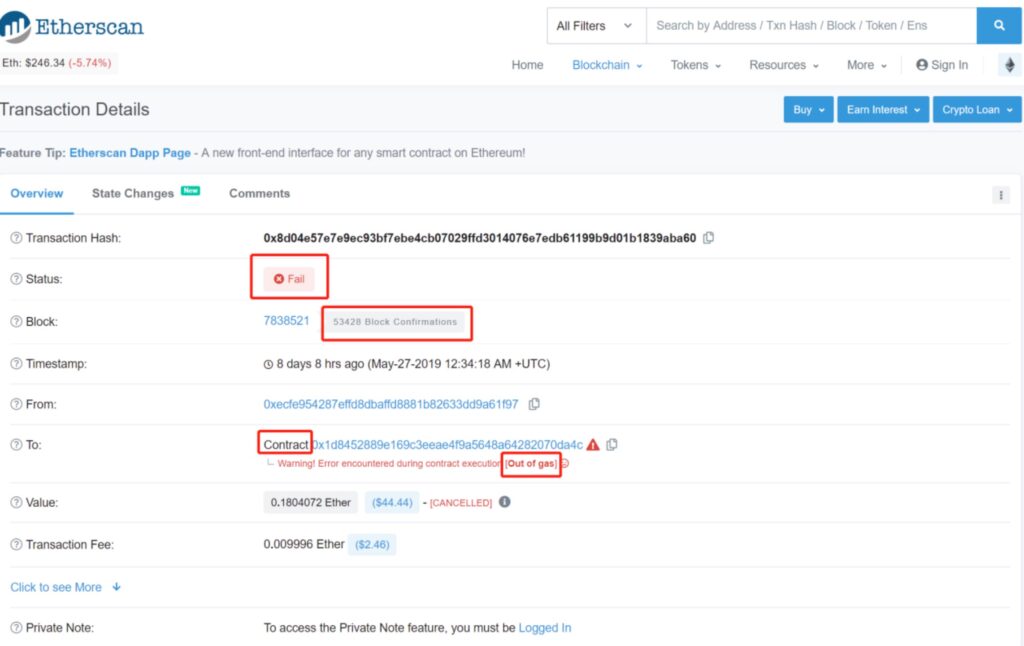Open the Buy dropdown button
This screenshot has width=1024, height=646.
(x=808, y=110)
